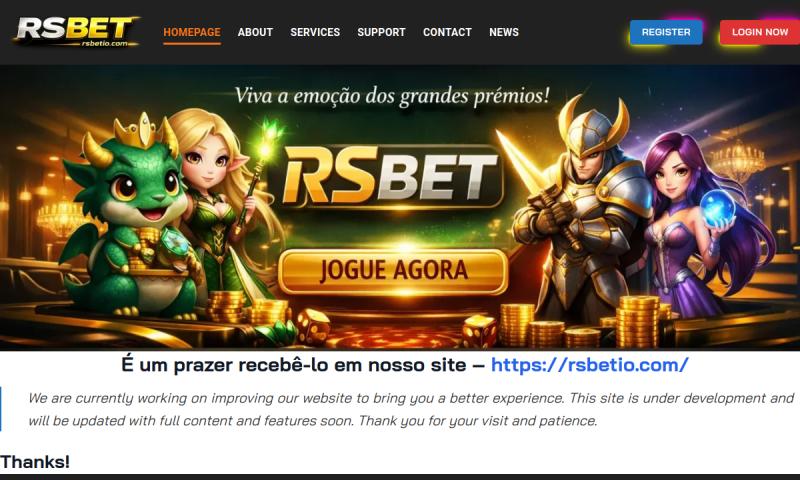This screenshot has height=480, width=800.
Task: Click the under development notice paragraph
Action: coord(411,409)
